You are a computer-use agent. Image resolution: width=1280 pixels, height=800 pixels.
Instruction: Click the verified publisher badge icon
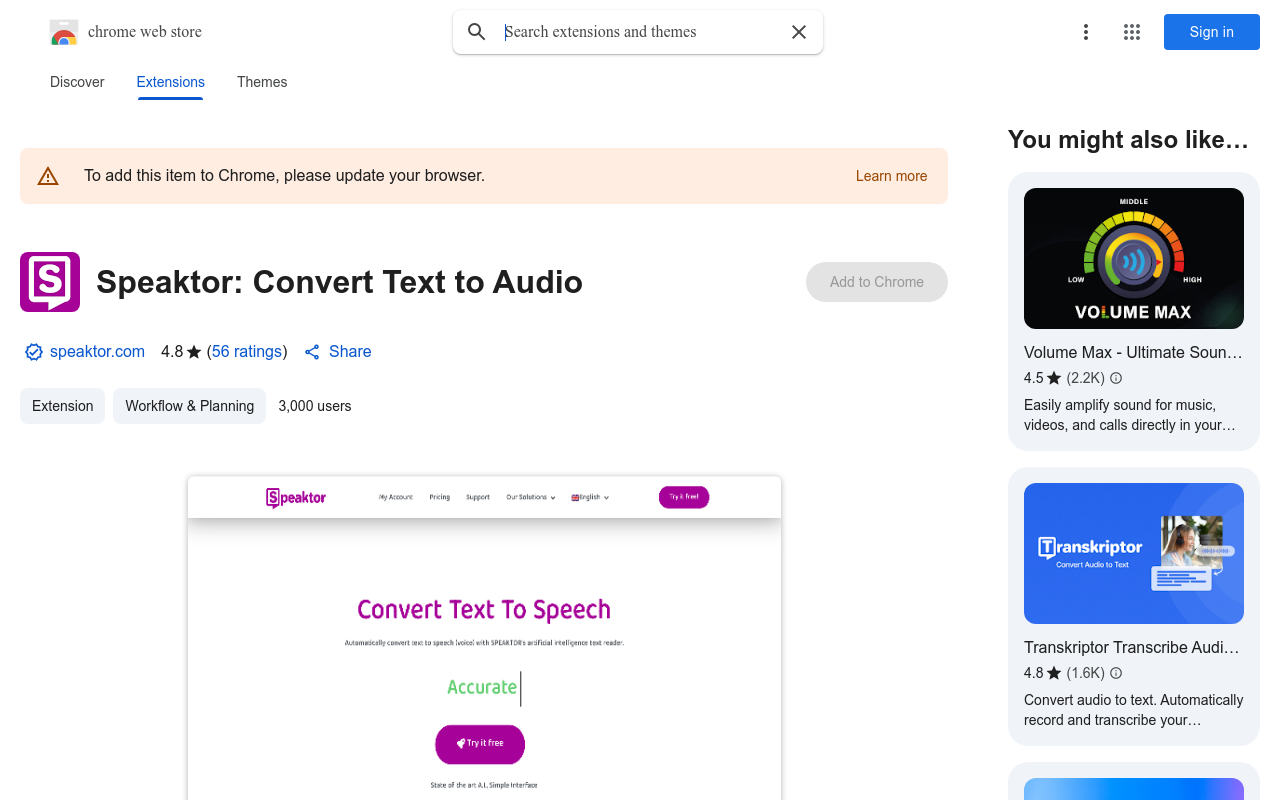(x=34, y=352)
